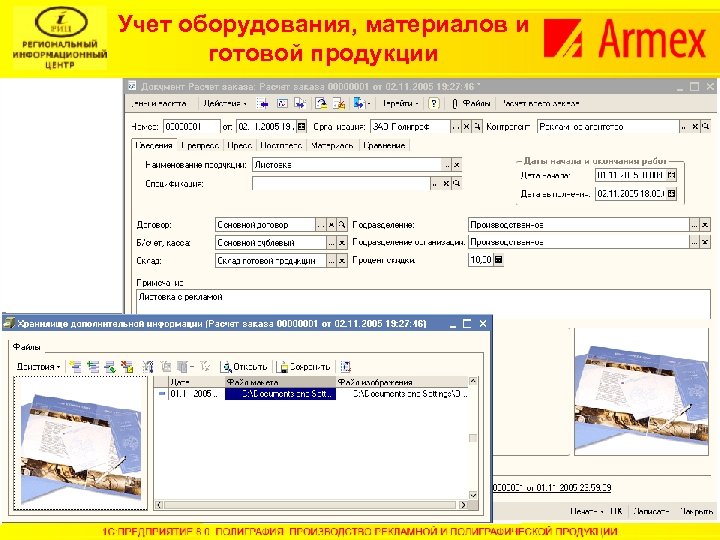Click the Файл макета column header
This screenshot has width=720, height=540.
point(280,382)
